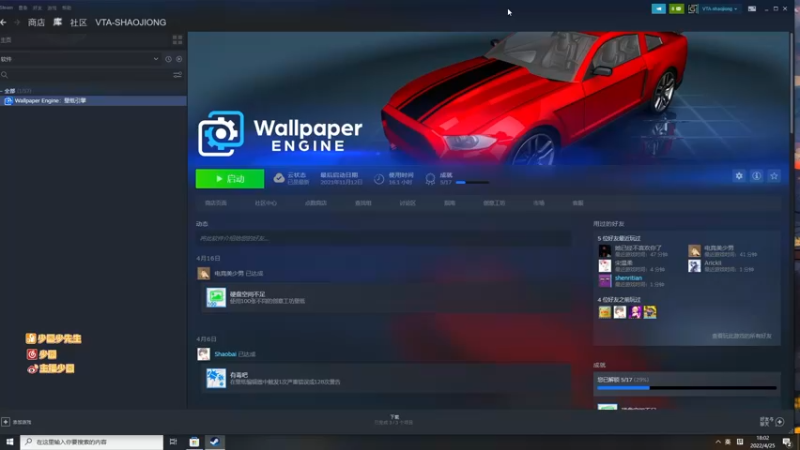Viewport: 800px width, 450px height.
Task: Open the Windows notification center icon
Action: pyautogui.click(x=787, y=442)
